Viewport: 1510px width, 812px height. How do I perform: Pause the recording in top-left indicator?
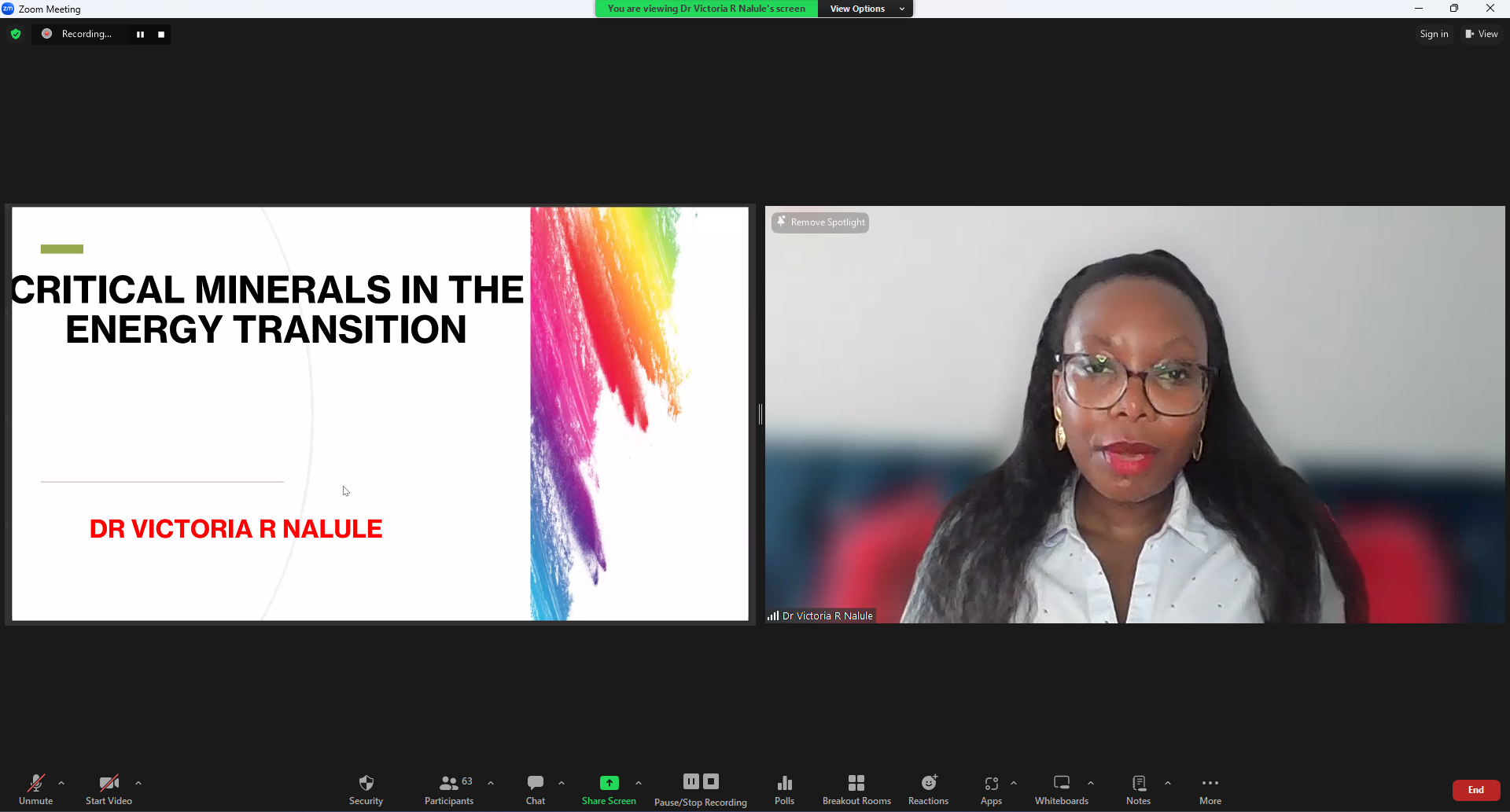pyautogui.click(x=140, y=35)
